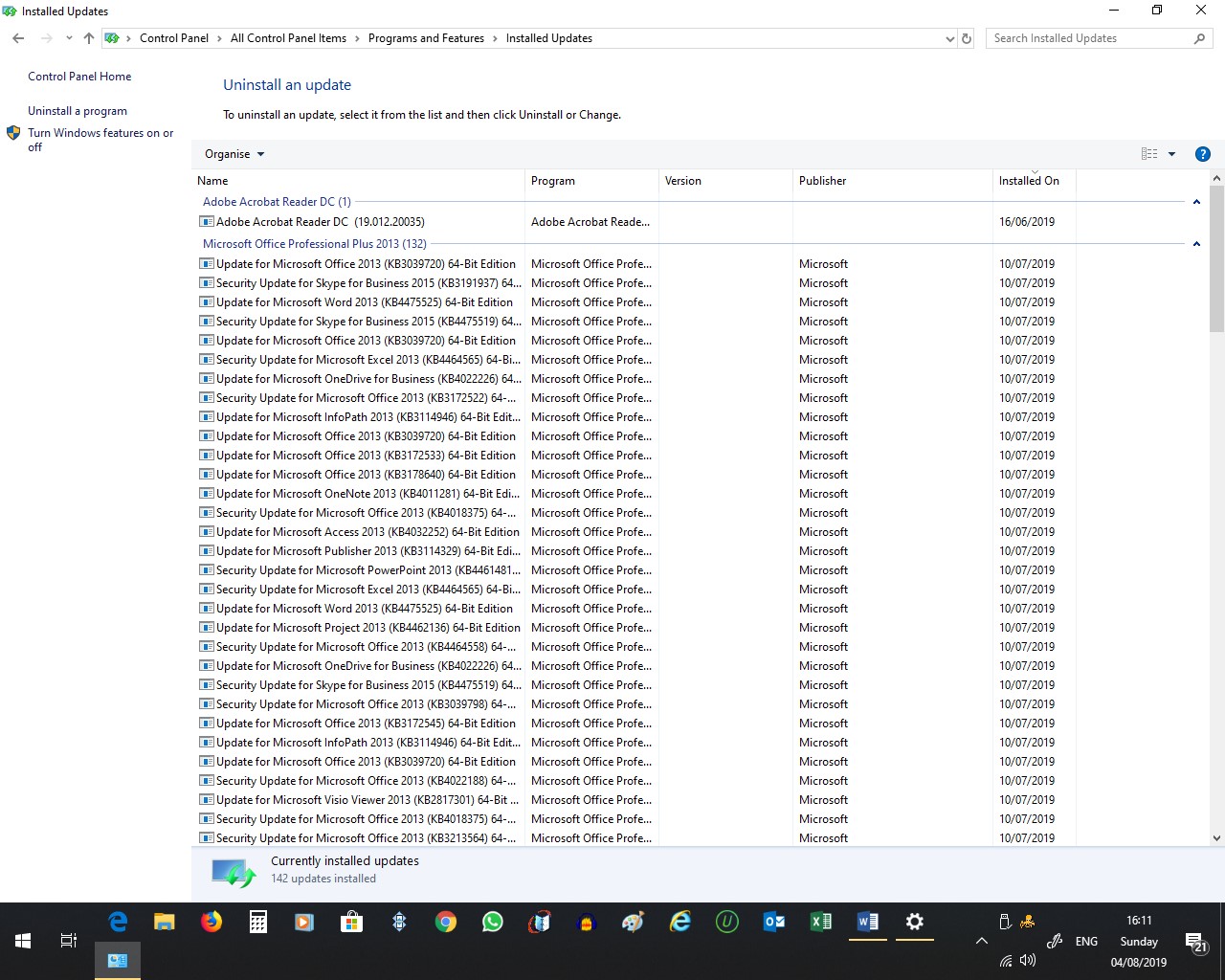Open the Paint palette taskbar icon
Viewport: 1225px width, 980px height.
pyautogui.click(x=633, y=922)
